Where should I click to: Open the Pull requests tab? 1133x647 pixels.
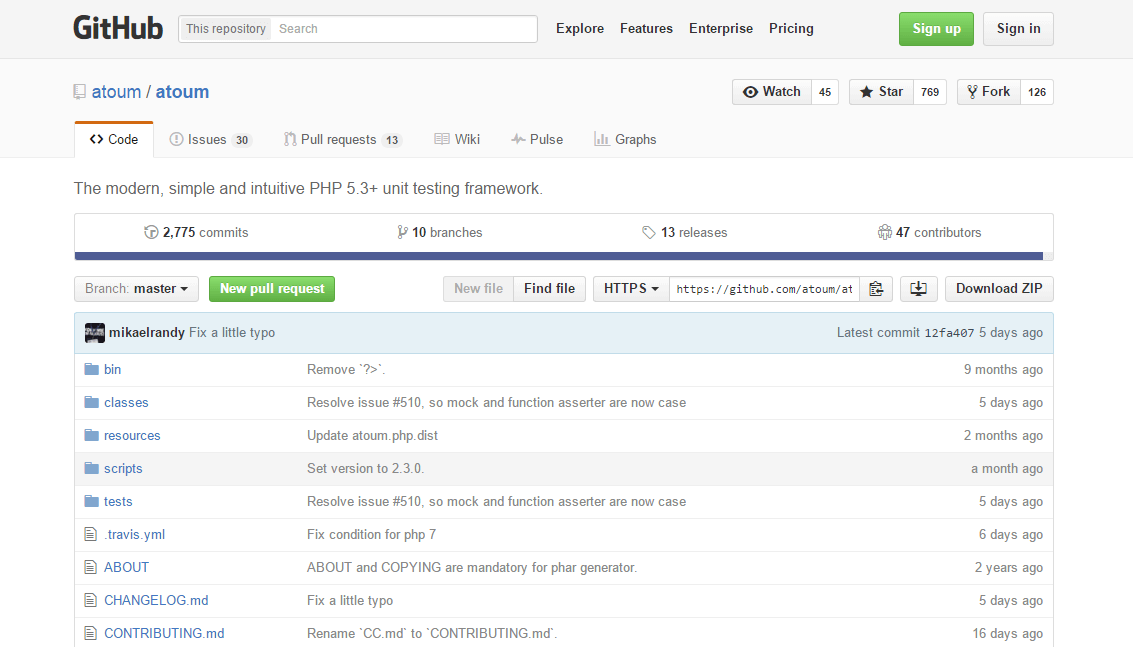(343, 140)
